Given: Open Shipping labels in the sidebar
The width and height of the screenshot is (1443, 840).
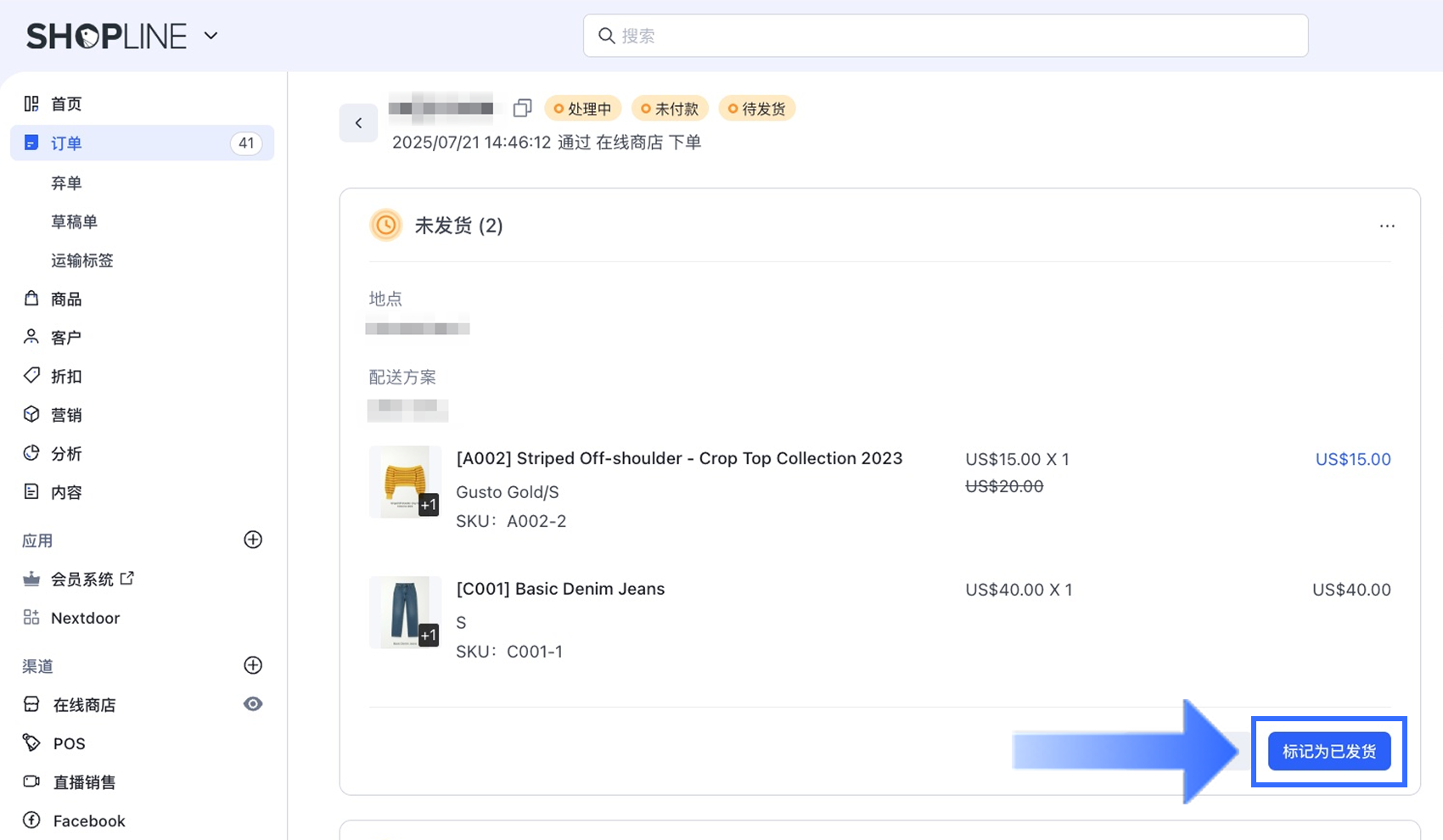Looking at the screenshot, I should click(x=81, y=260).
